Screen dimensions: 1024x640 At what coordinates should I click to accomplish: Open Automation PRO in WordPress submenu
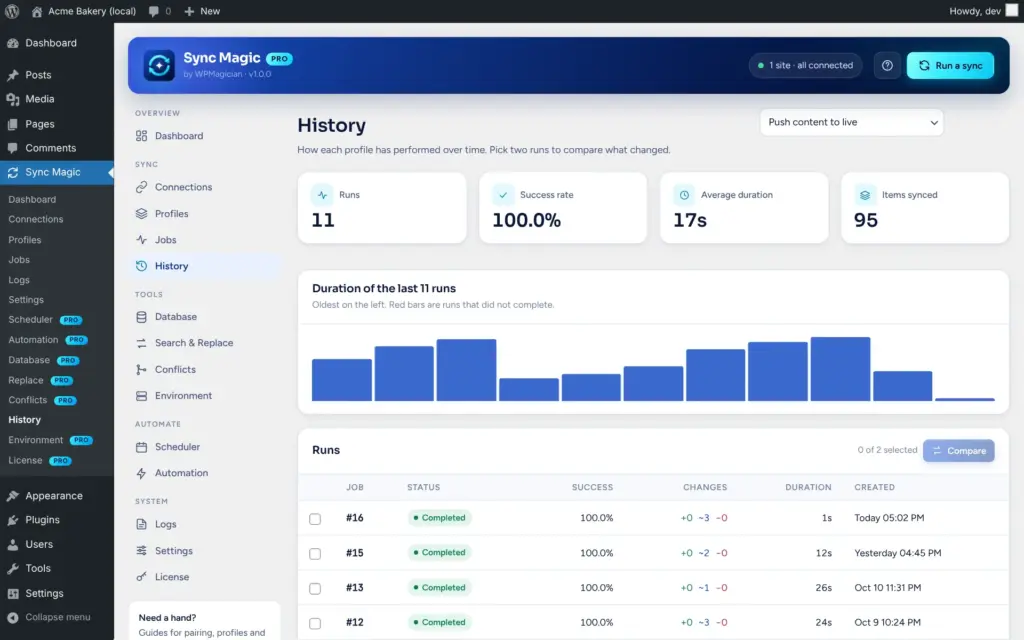48,340
